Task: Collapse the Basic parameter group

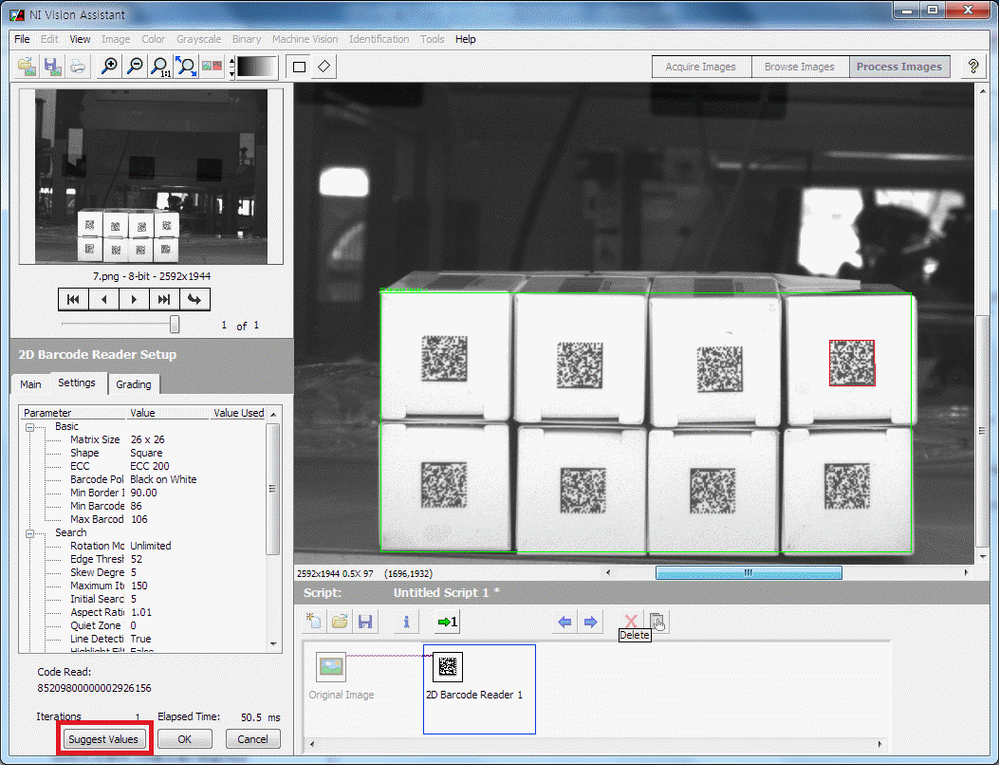Action: pos(29,427)
